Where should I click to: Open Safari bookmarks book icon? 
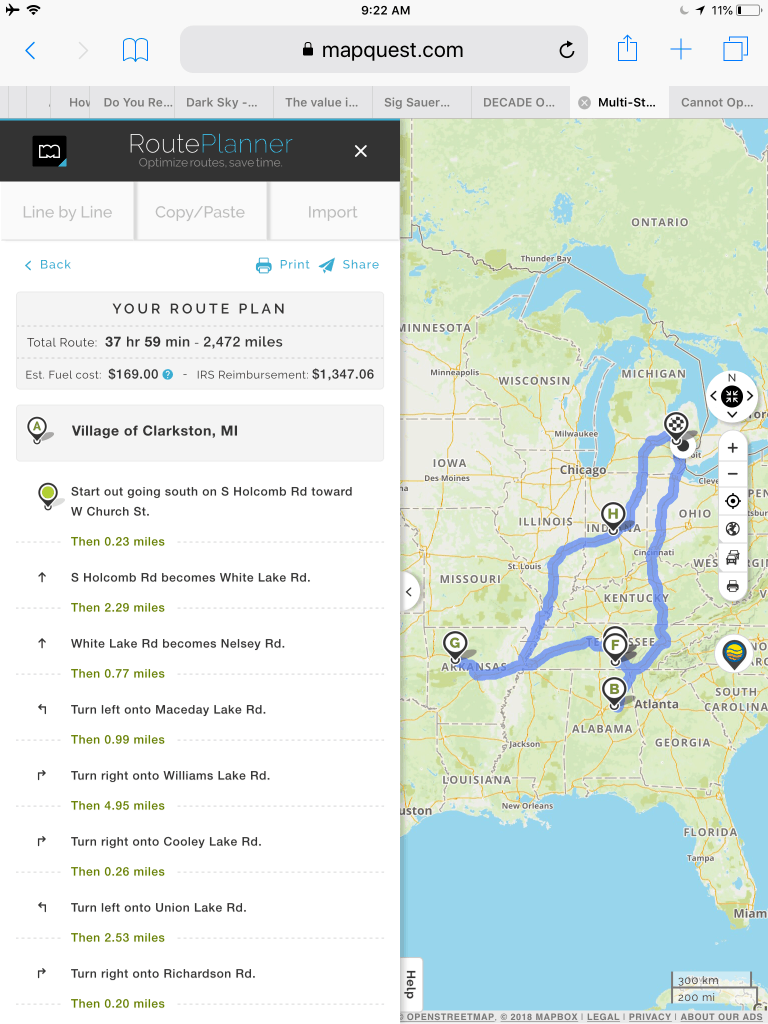pos(135,50)
